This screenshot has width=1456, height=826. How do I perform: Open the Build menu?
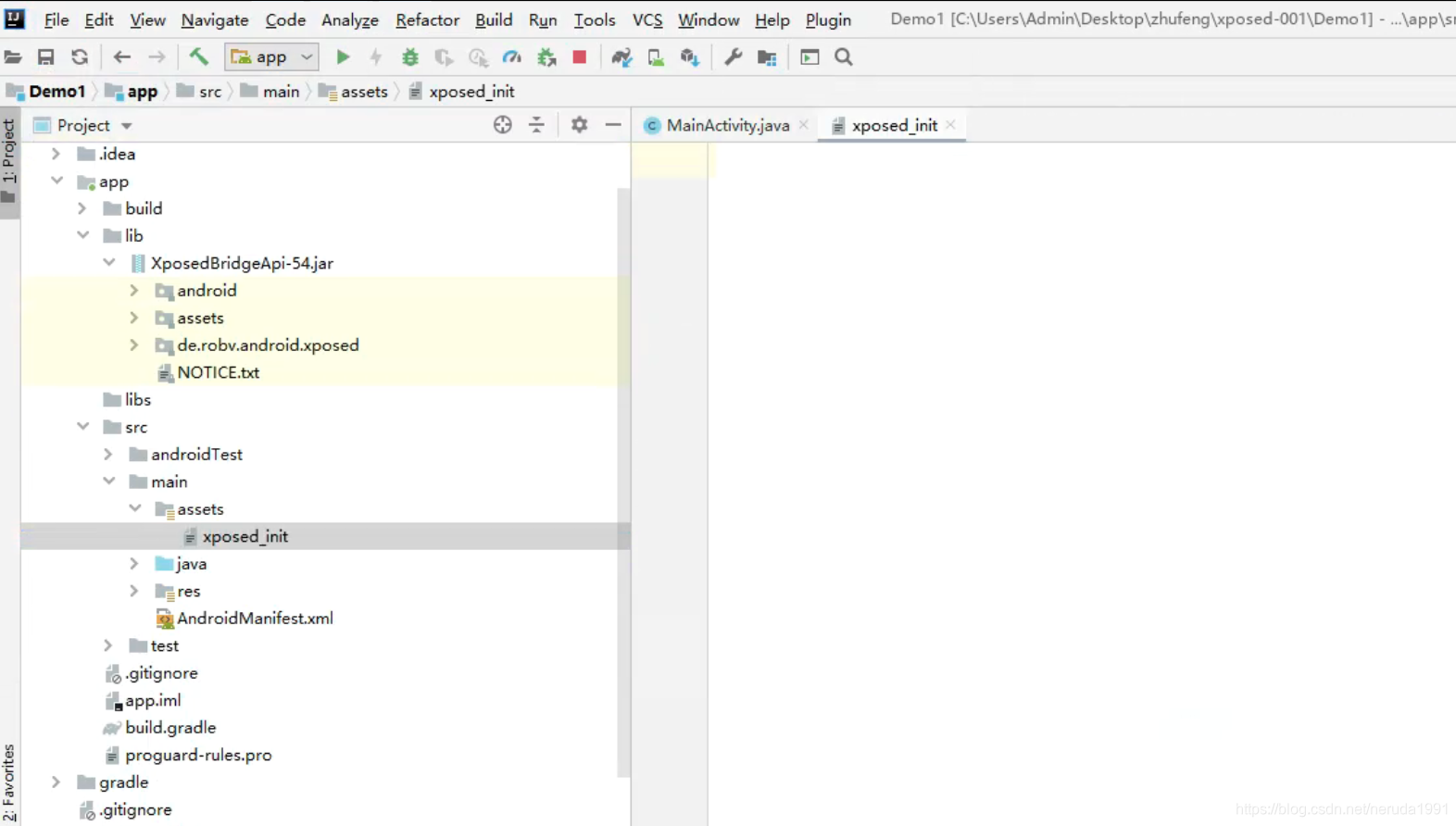[494, 19]
